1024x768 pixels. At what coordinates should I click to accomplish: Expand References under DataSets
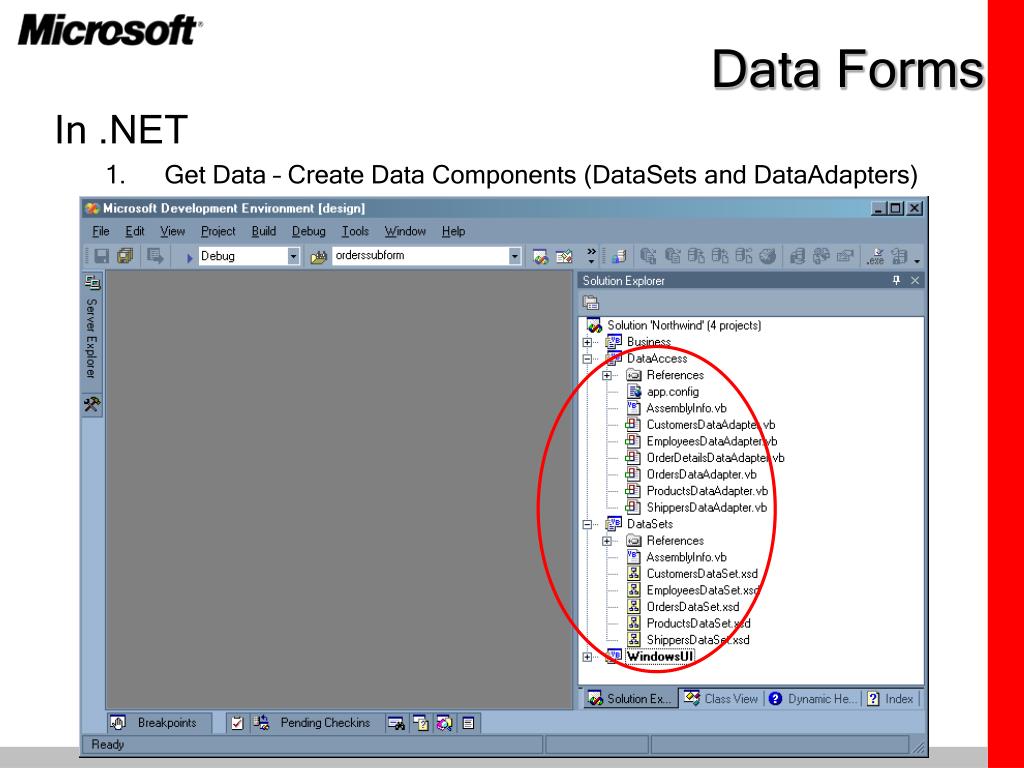tap(607, 541)
